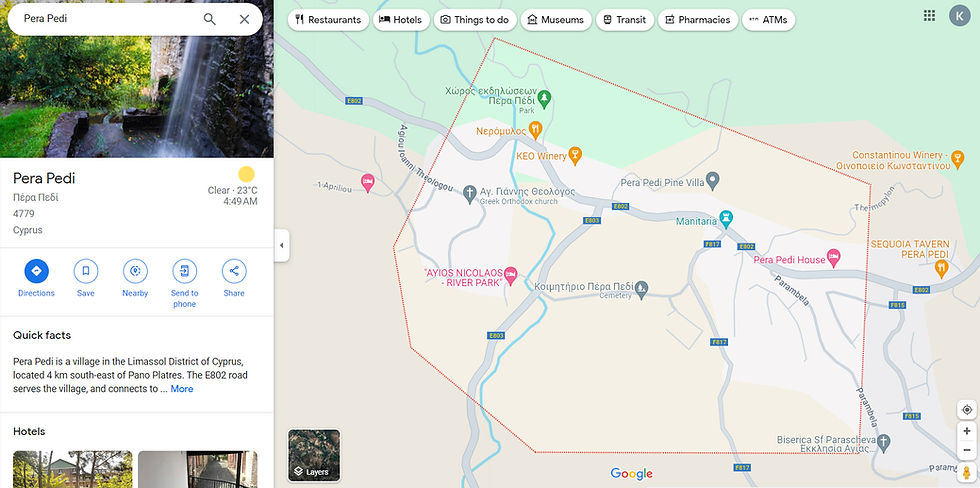Select Sequoia Tavern marker
This screenshot has height=488, width=980.
pyautogui.click(x=941, y=269)
